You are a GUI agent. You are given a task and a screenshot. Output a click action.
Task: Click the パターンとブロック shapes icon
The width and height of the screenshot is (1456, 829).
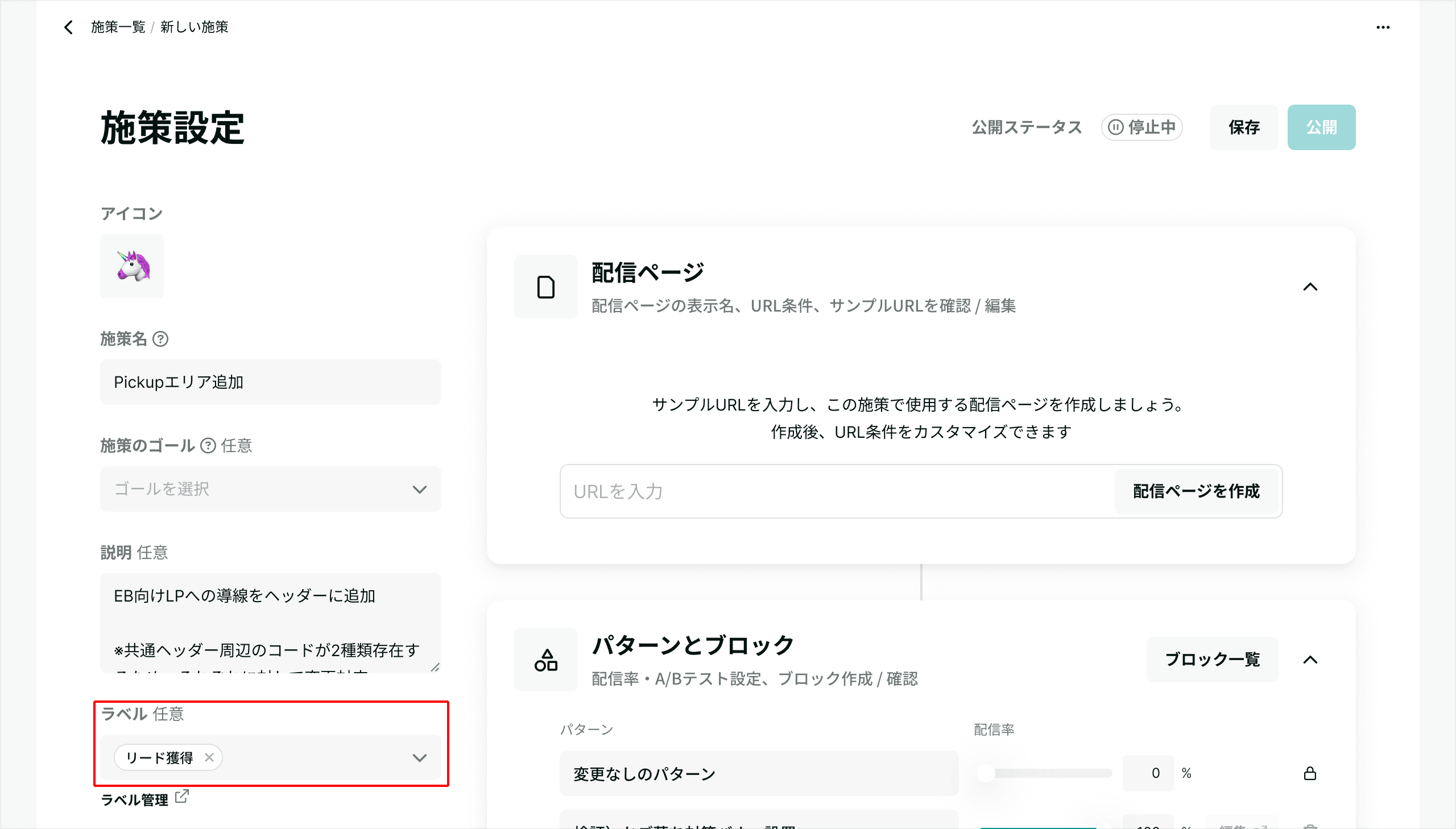(545, 660)
